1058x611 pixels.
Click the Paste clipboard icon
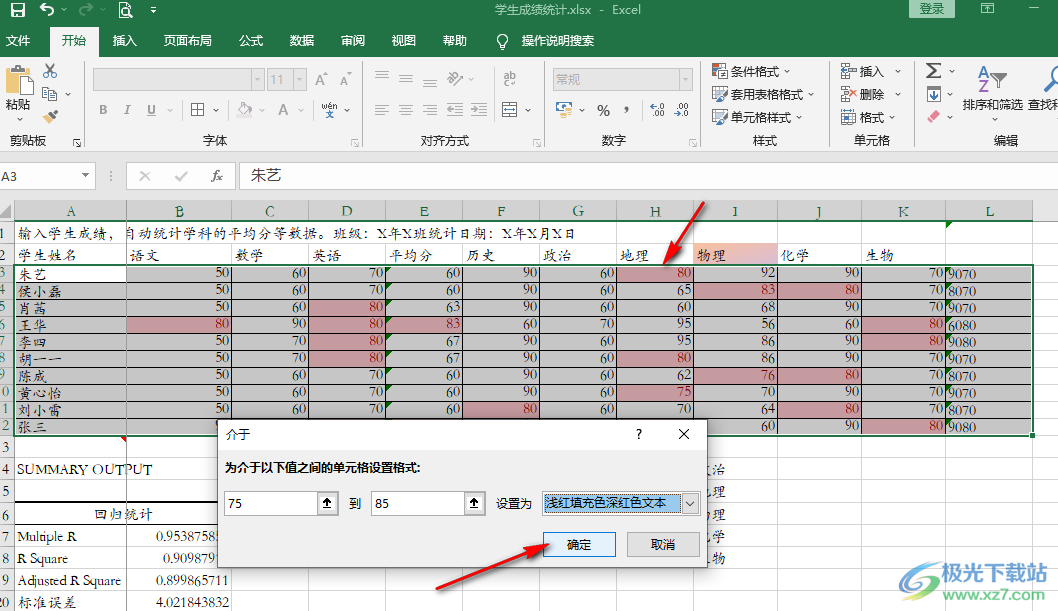point(18,80)
